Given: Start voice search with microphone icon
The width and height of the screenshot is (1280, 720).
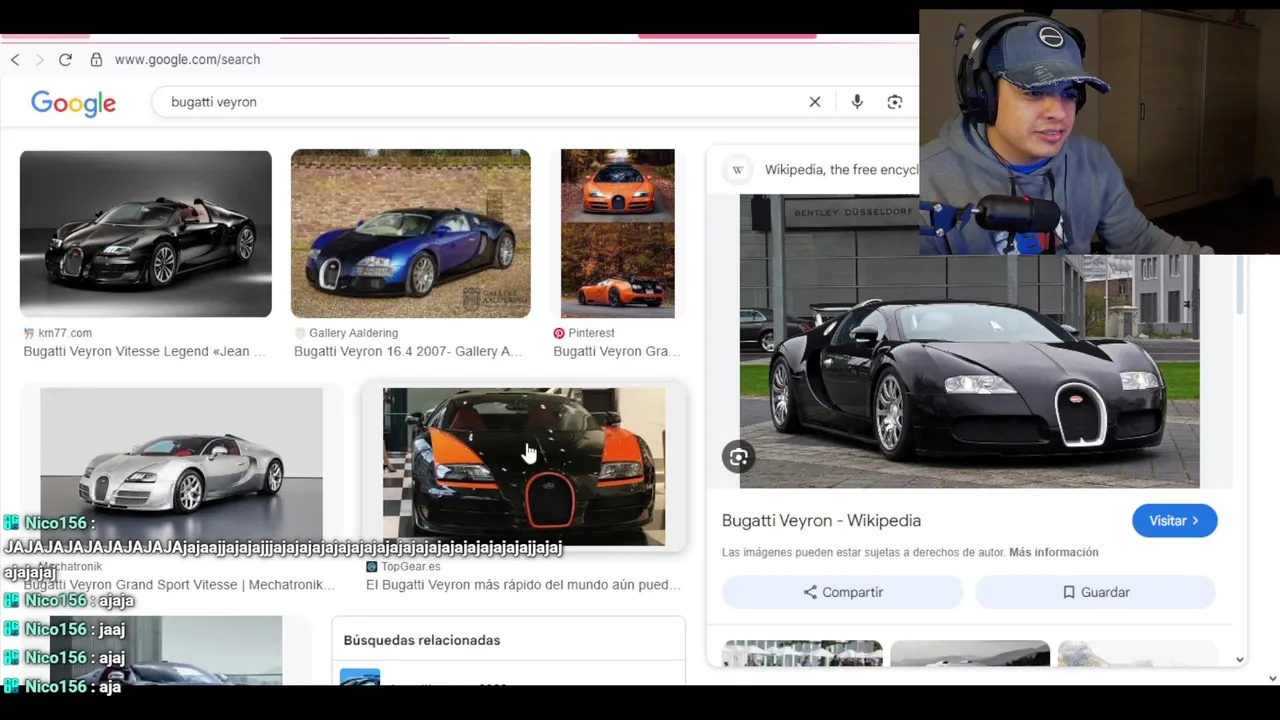Looking at the screenshot, I should point(857,102).
